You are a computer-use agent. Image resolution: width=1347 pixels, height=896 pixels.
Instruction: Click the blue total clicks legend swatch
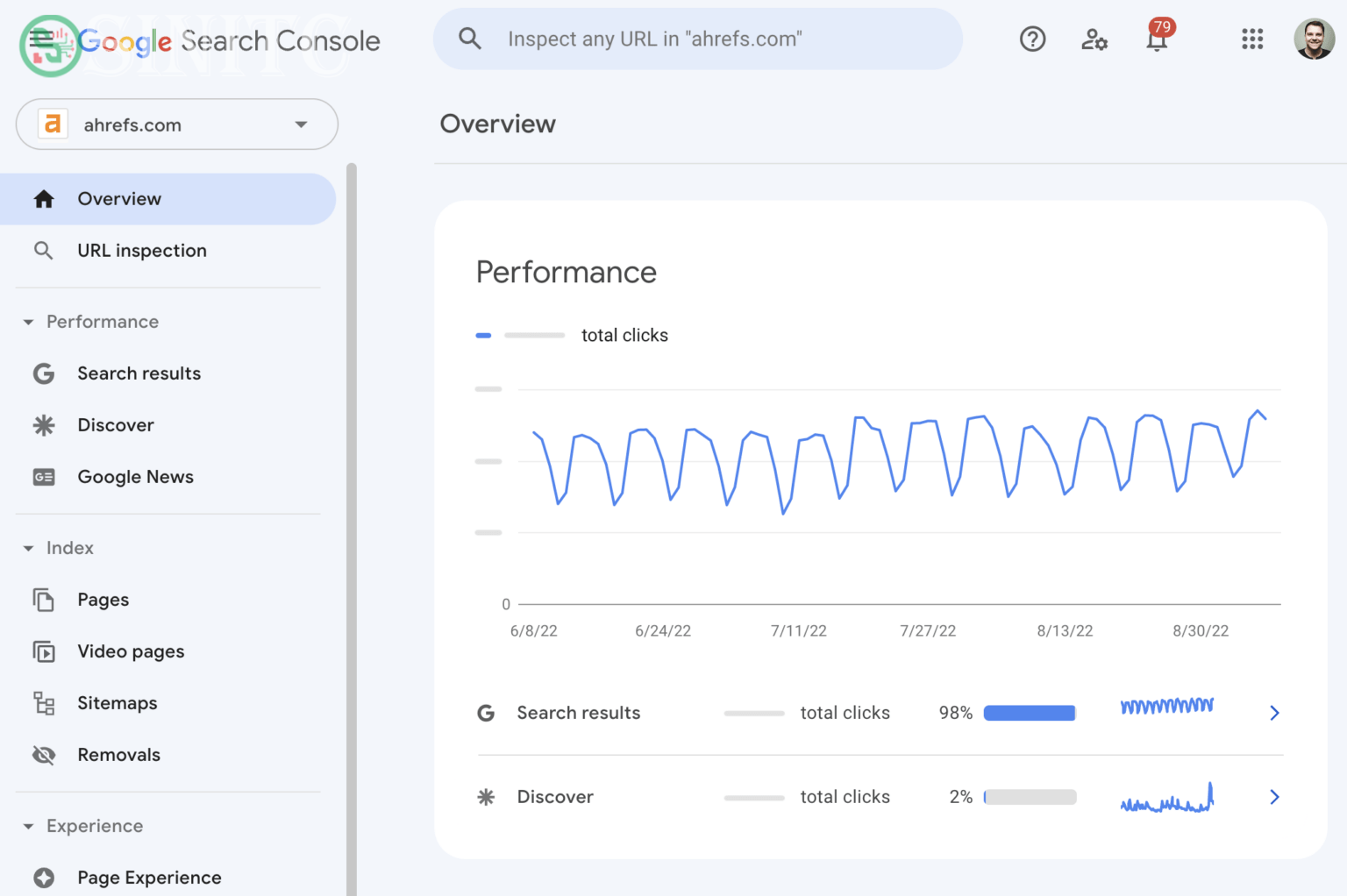pos(483,335)
